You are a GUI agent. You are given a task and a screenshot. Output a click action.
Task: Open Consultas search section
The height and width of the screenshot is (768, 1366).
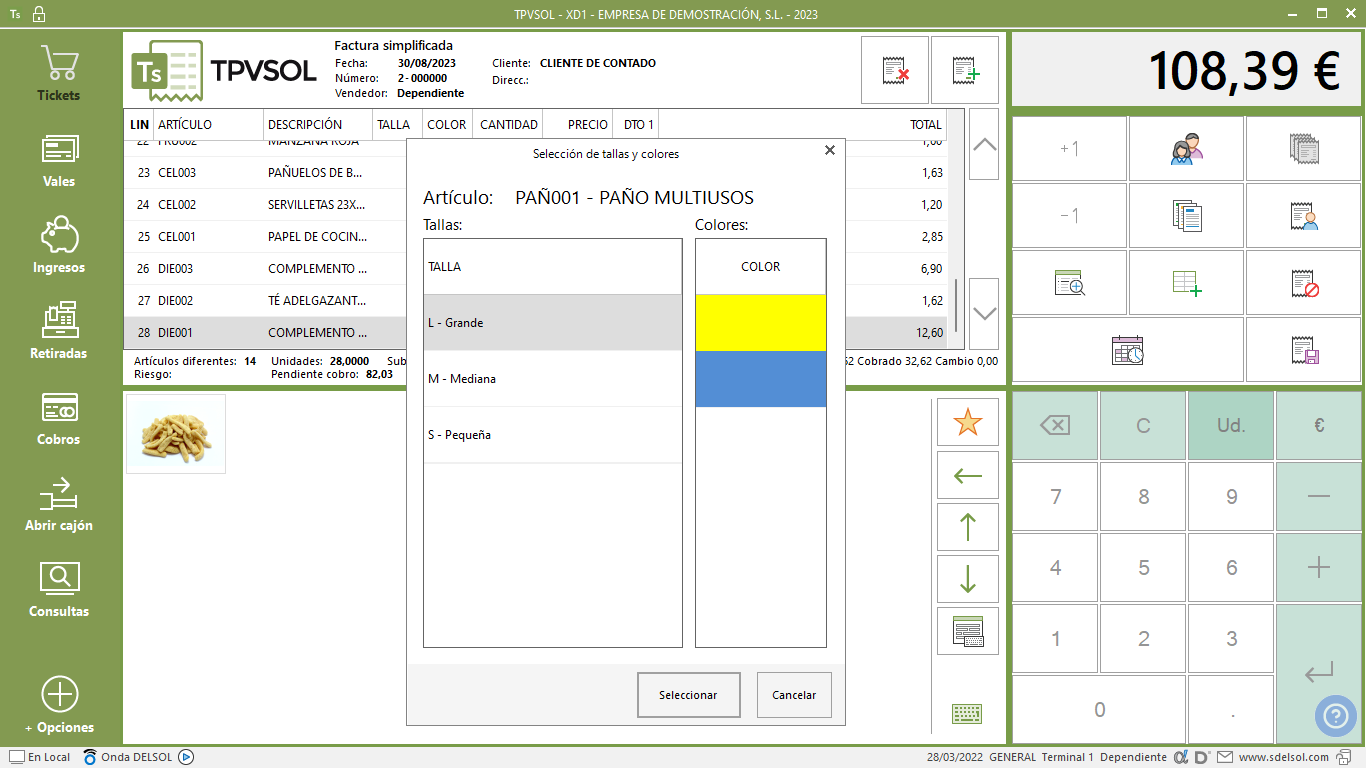(x=59, y=590)
